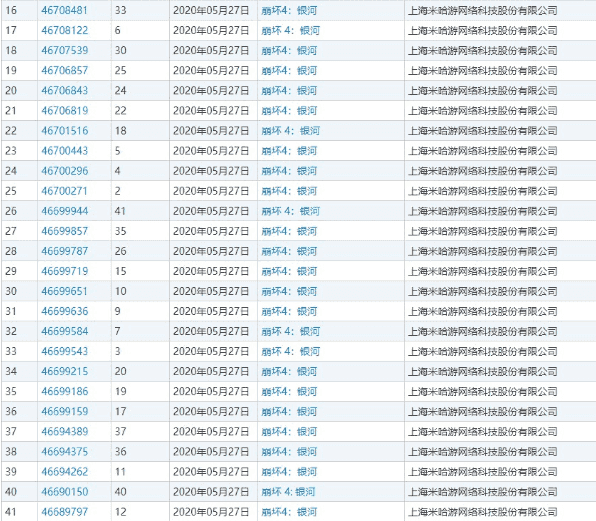Select date 2020年05月27日 in row 41

(211, 512)
